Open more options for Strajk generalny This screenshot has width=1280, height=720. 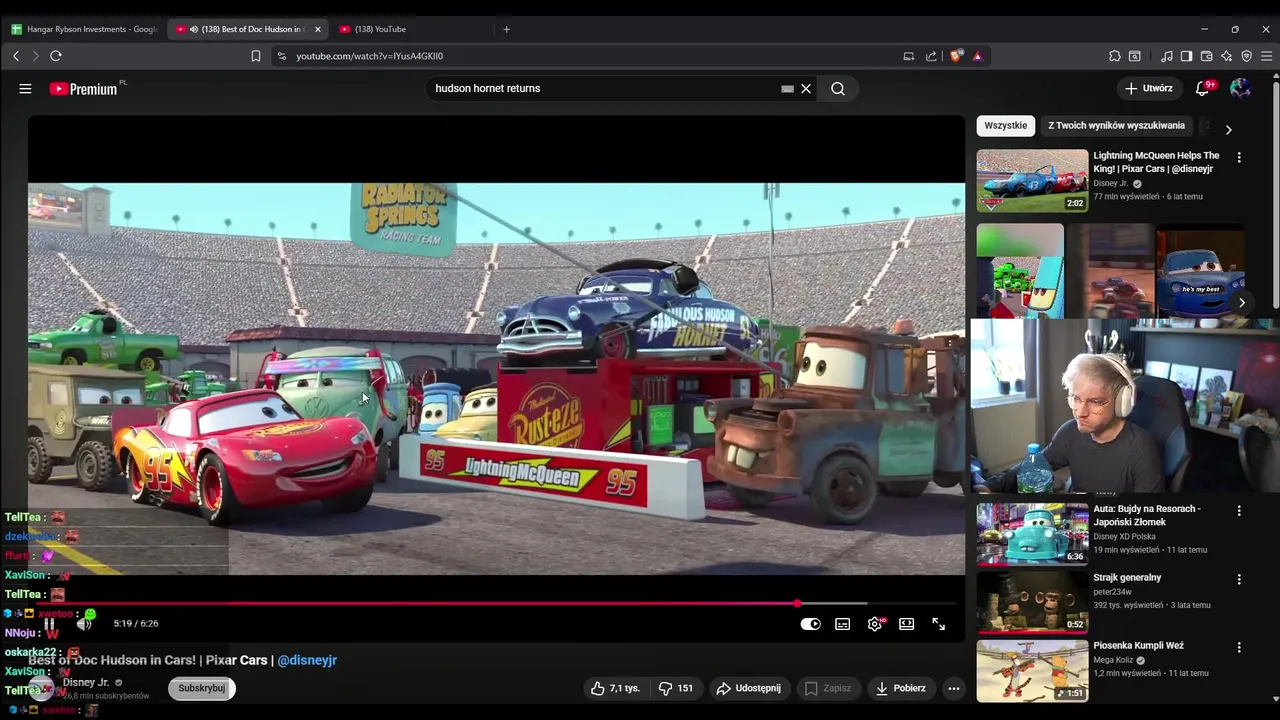[x=1239, y=580]
